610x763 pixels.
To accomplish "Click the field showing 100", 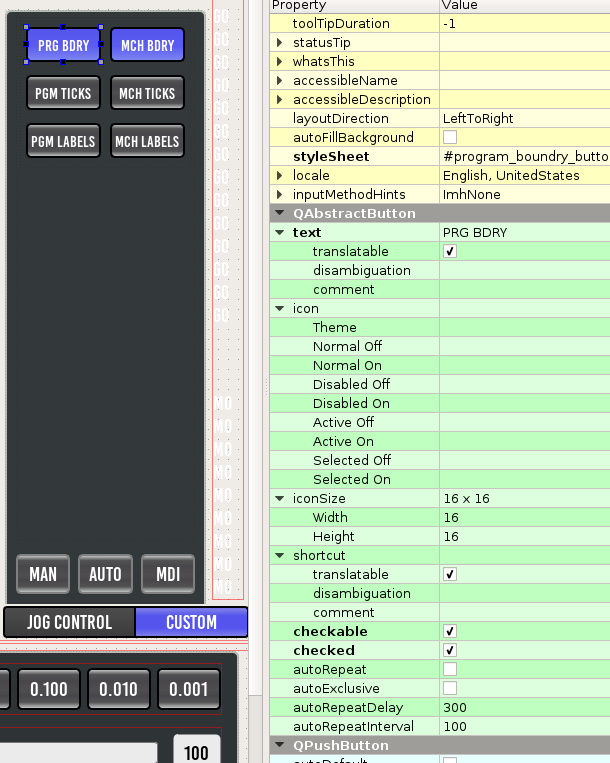I will click(x=197, y=749).
